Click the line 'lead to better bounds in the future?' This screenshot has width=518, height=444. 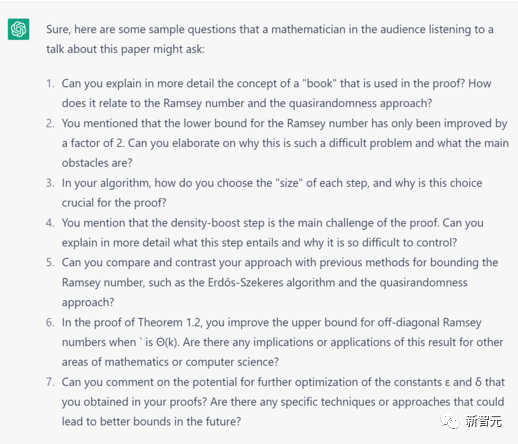click(x=151, y=422)
